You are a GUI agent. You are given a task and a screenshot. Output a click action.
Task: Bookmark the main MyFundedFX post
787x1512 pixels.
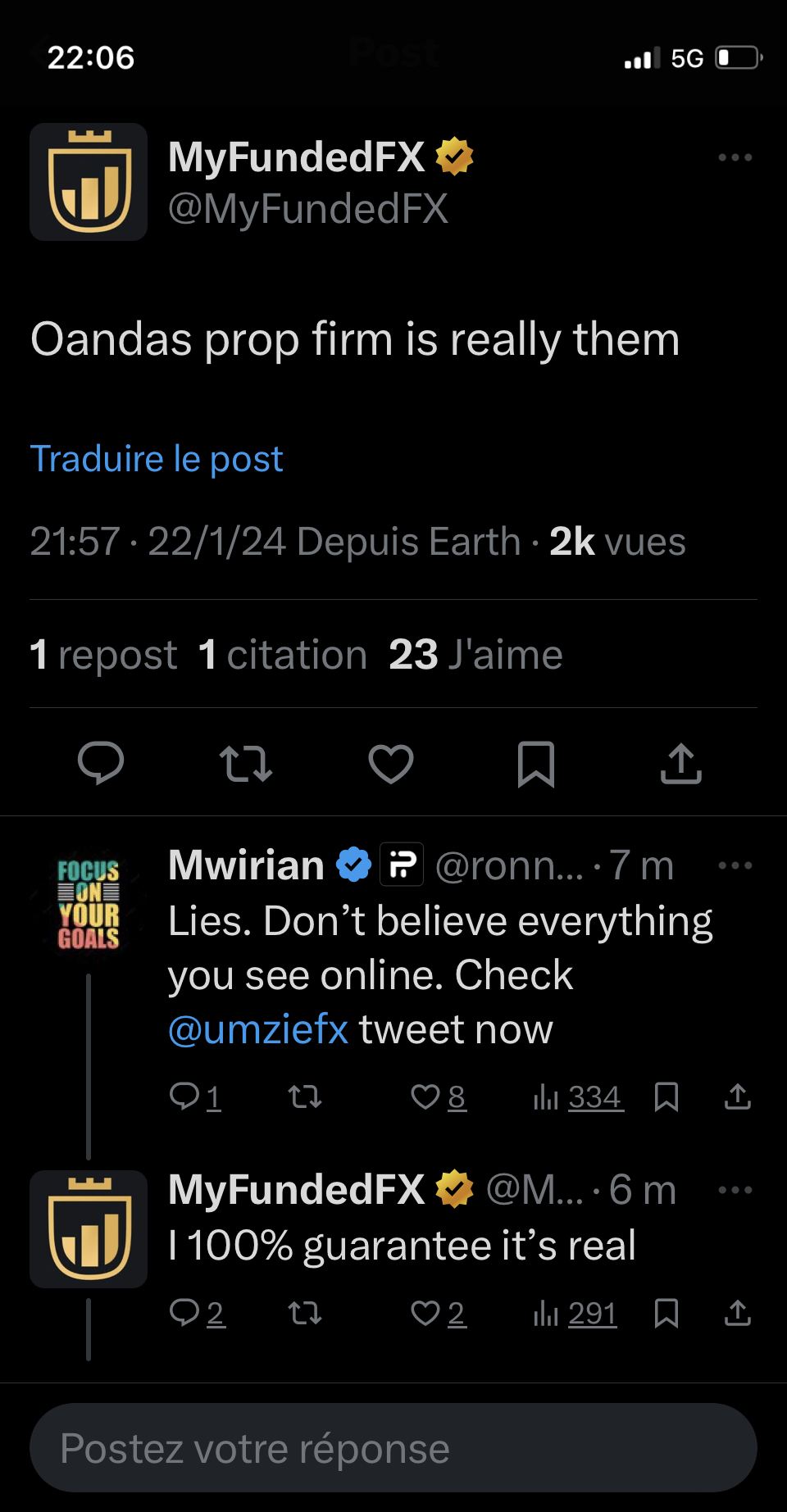pos(536,763)
